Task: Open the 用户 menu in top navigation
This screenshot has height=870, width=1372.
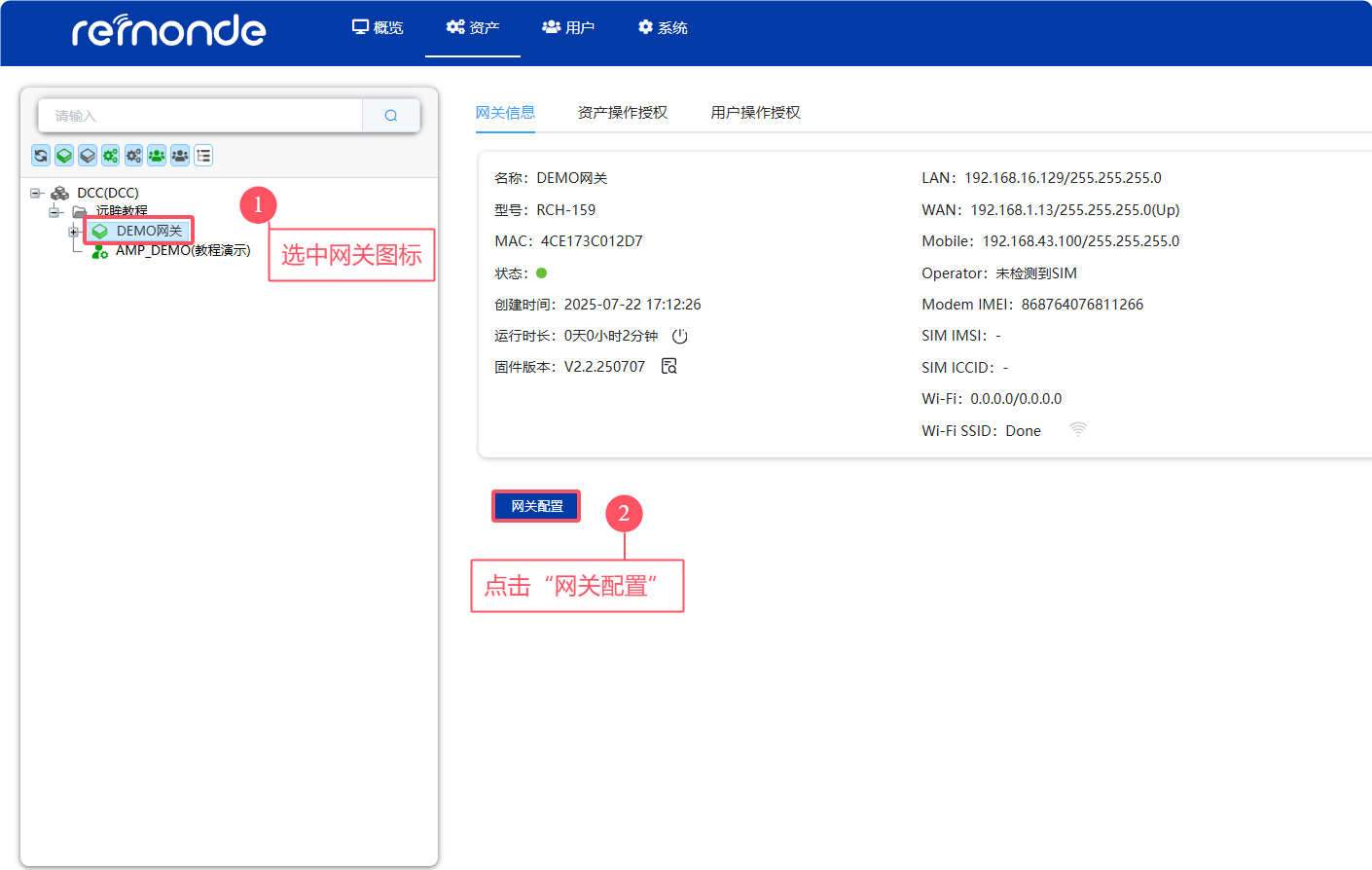Action: (x=568, y=28)
